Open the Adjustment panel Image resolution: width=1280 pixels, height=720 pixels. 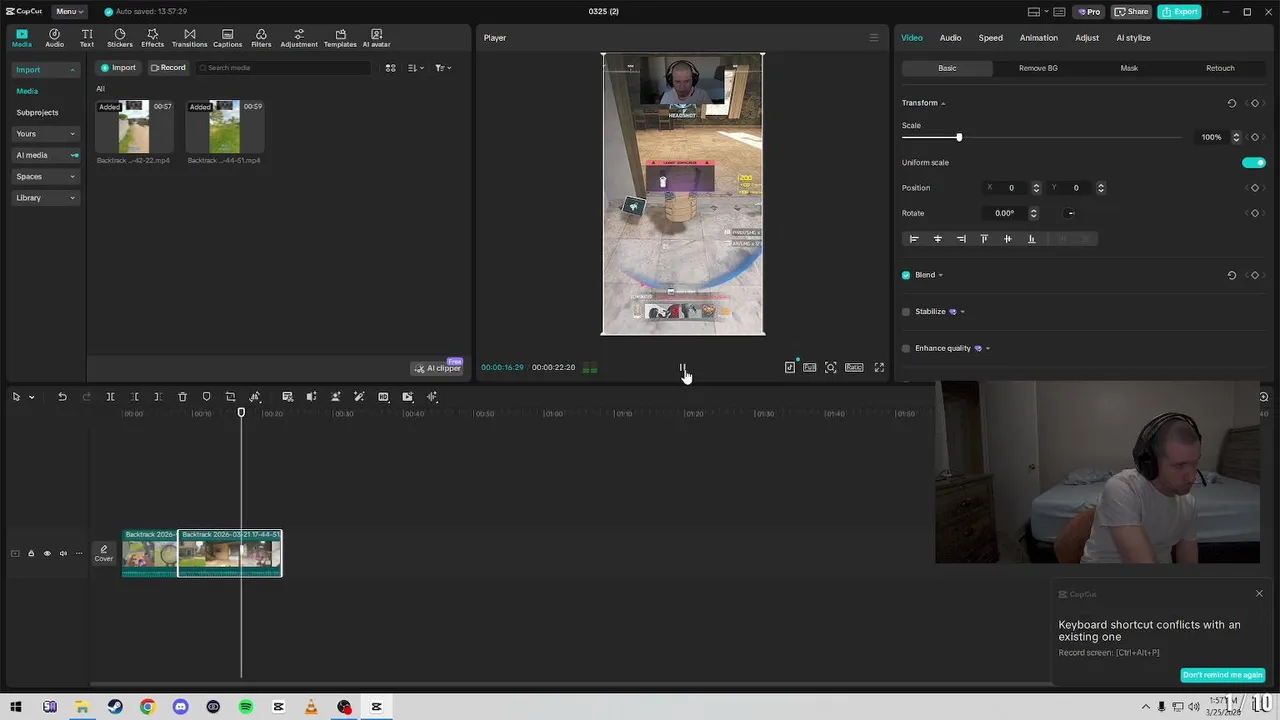[299, 38]
